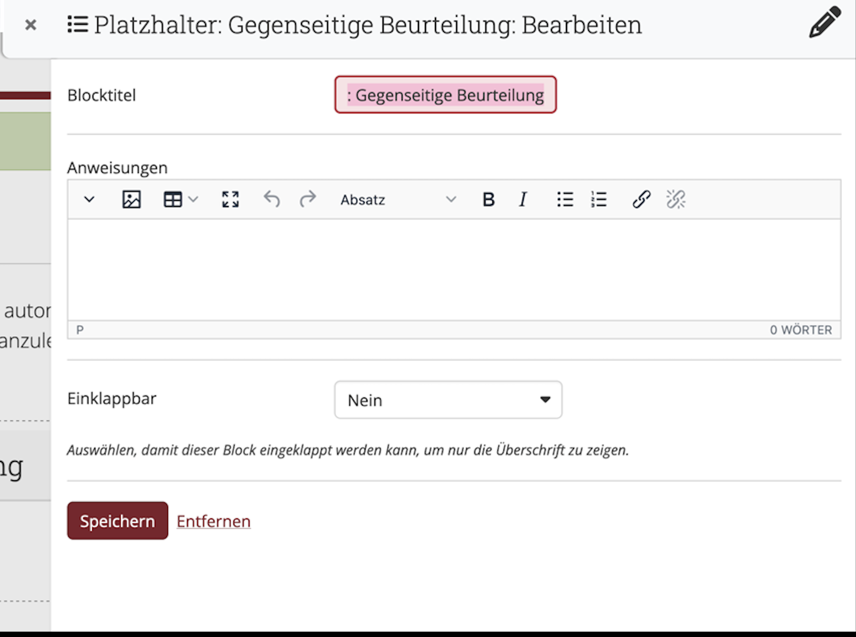856x637 pixels.
Task: Click the Speichern button
Action: click(117, 521)
